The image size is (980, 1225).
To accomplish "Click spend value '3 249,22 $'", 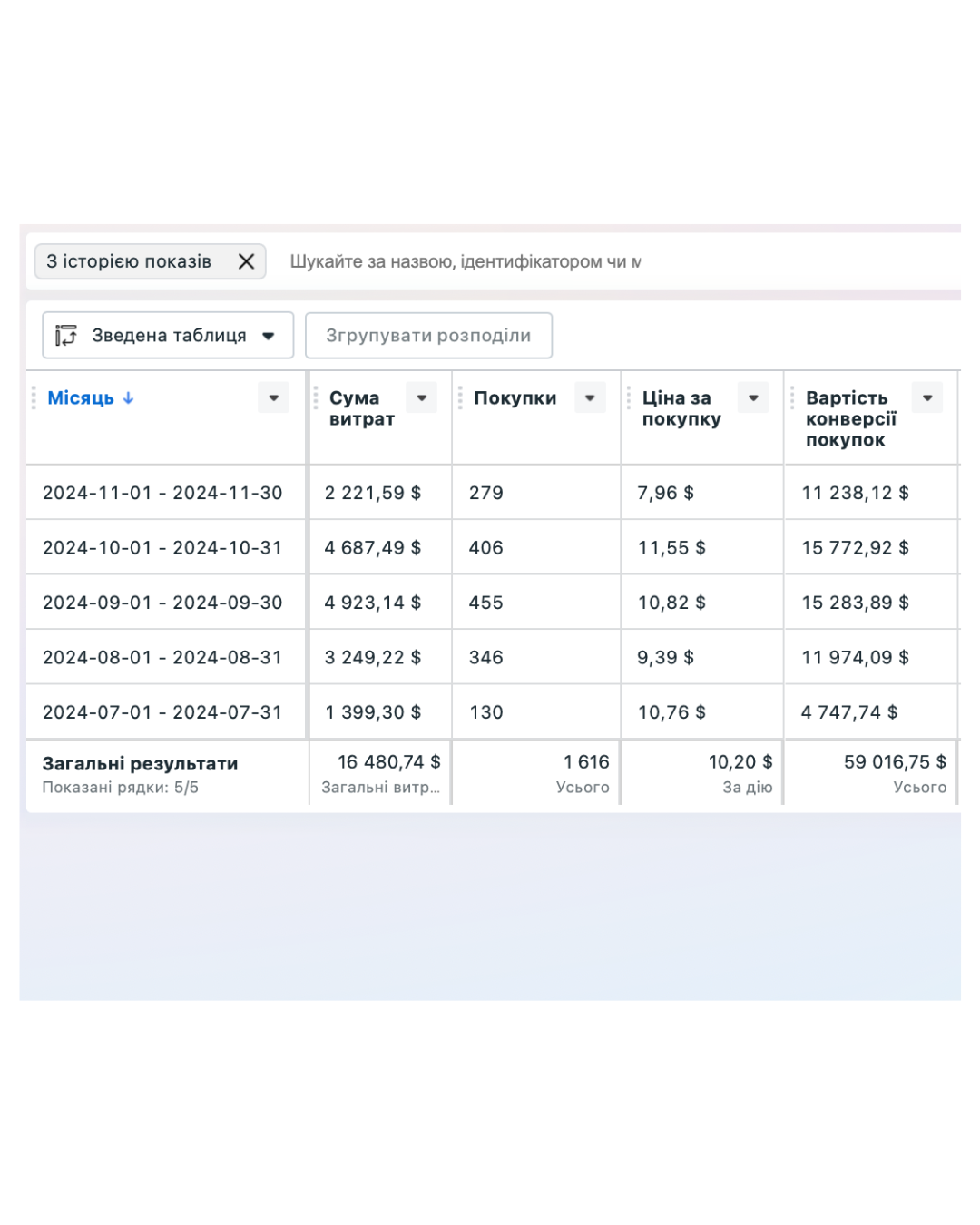I will point(373,658).
